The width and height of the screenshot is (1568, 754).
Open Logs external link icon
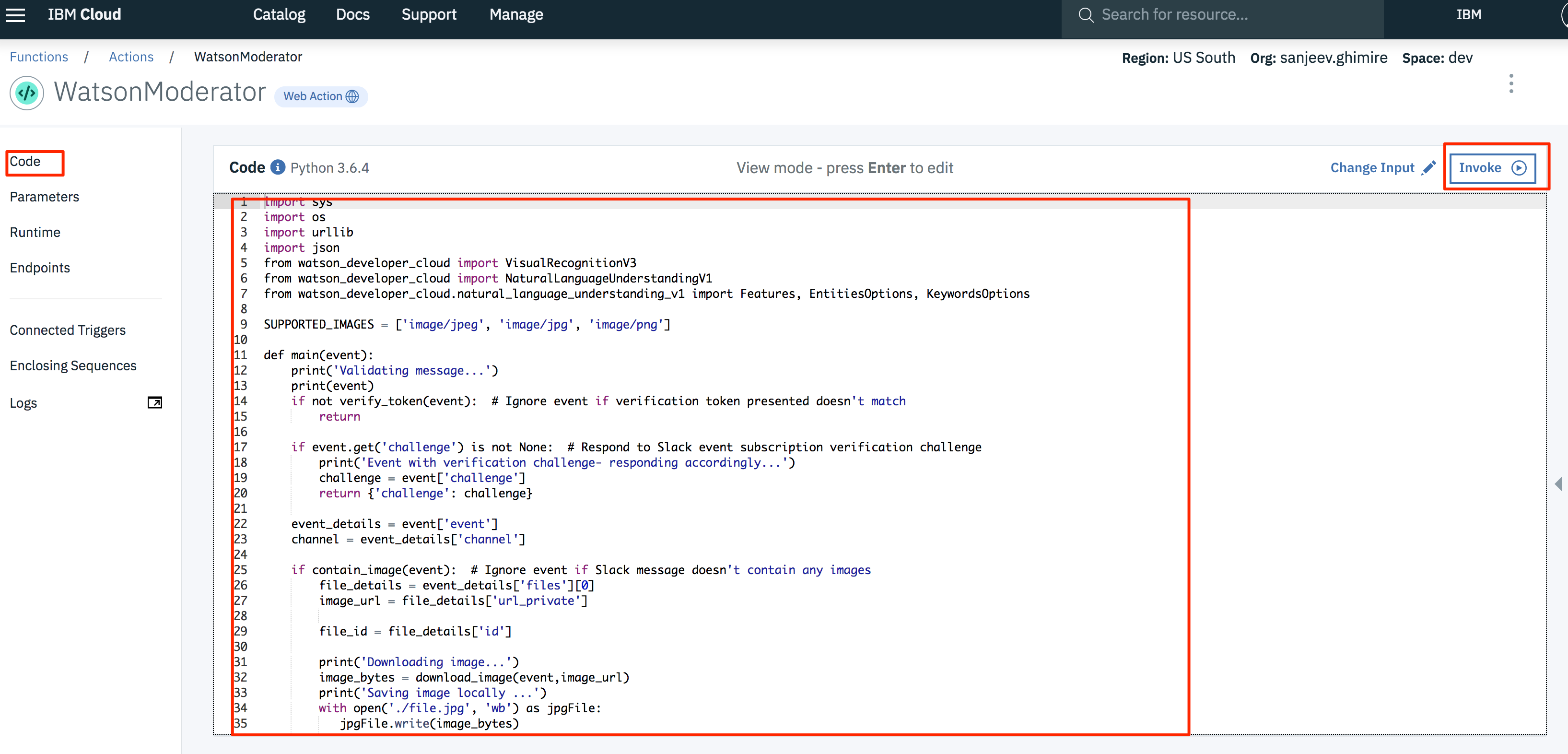point(154,402)
